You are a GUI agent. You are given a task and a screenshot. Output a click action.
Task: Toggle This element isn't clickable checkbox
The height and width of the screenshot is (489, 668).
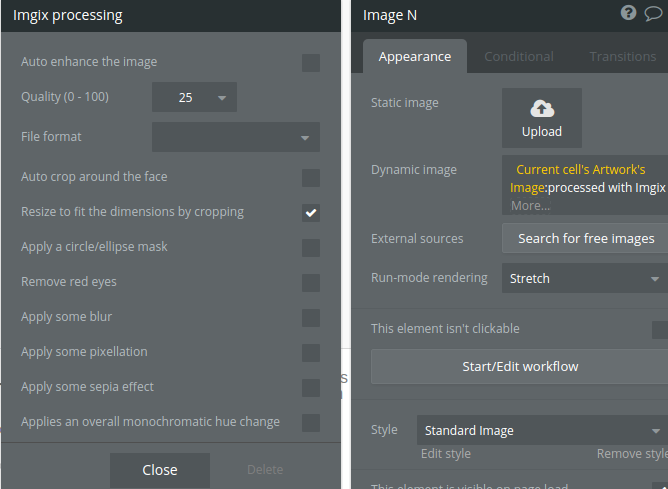click(x=660, y=330)
